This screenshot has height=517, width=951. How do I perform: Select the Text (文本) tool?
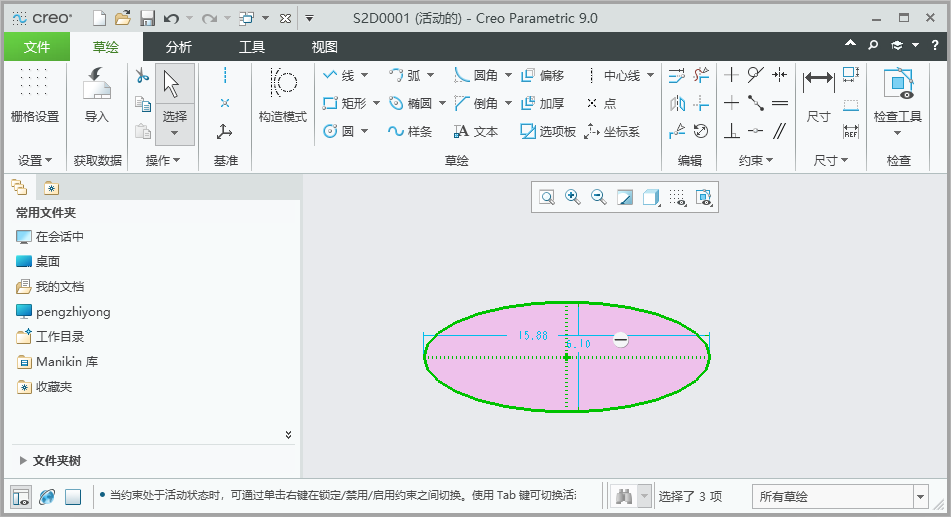click(x=476, y=131)
